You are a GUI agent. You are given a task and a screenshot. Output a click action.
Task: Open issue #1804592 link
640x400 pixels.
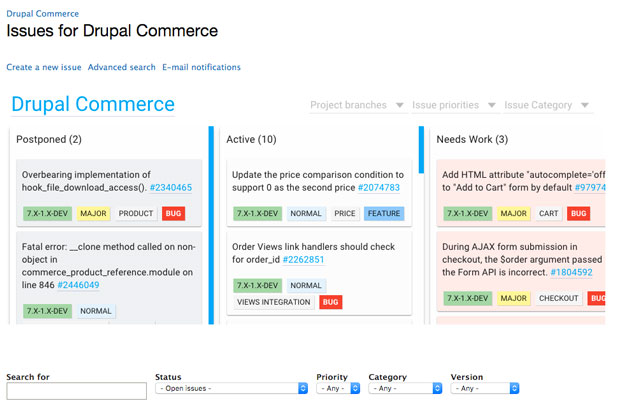coord(571,272)
